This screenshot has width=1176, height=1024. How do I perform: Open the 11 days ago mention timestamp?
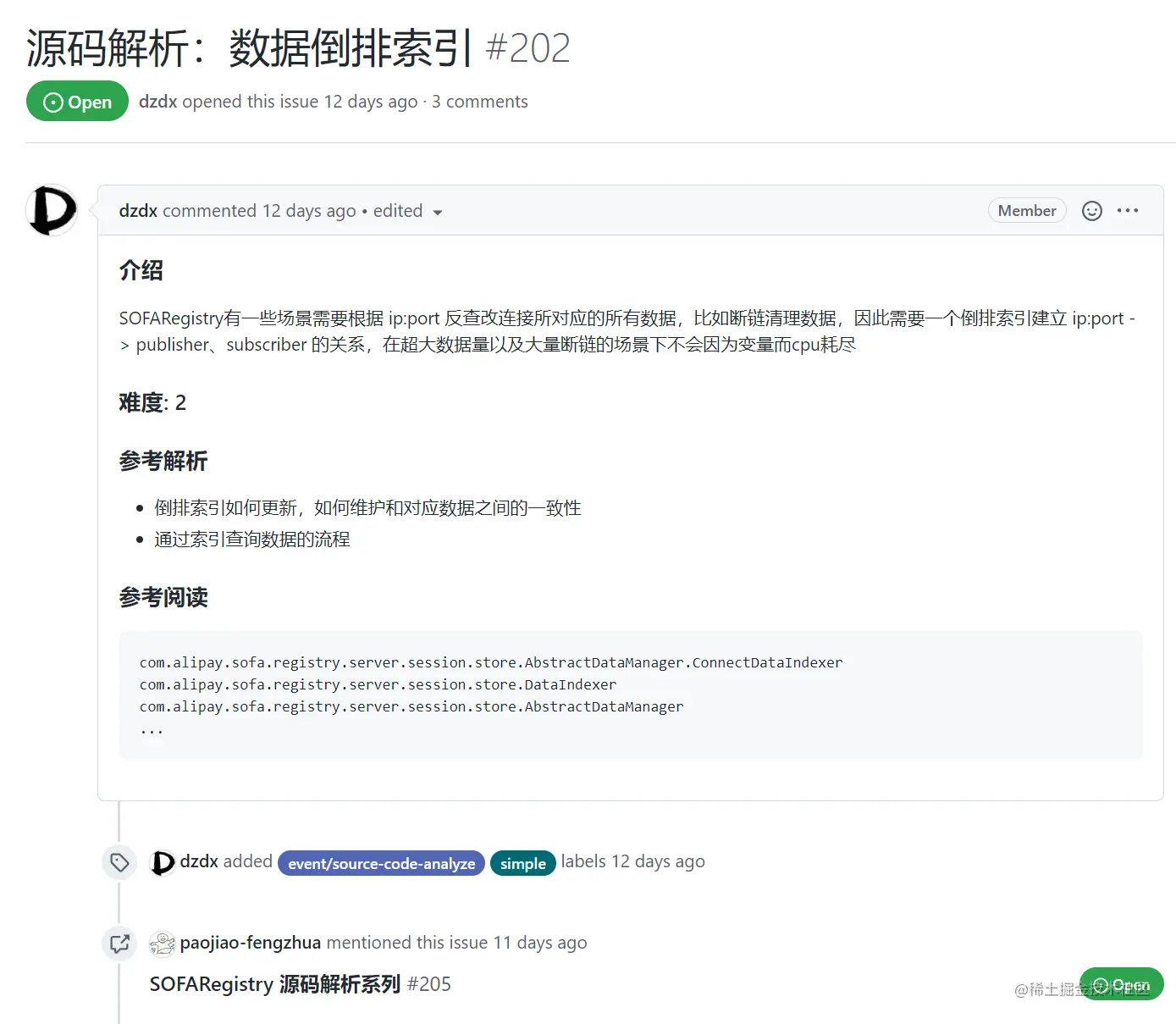point(540,943)
